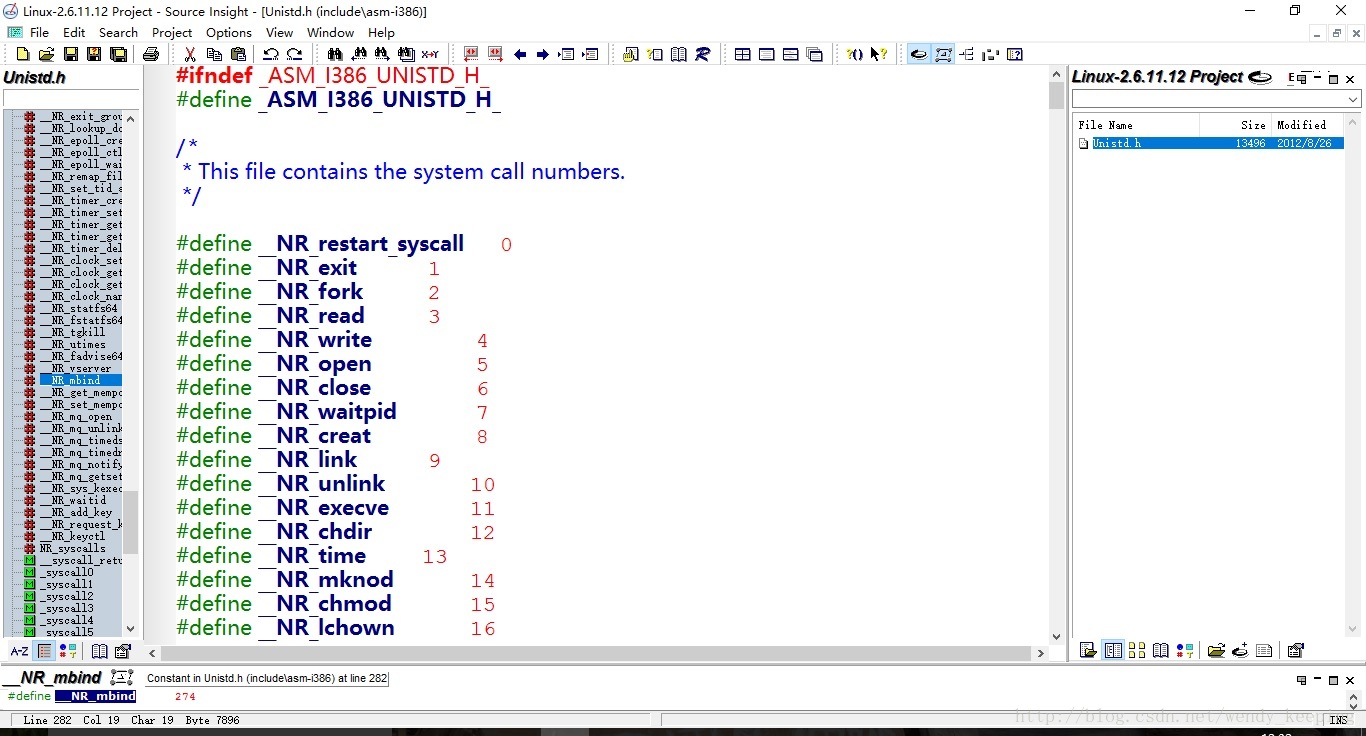Open the Project menu
The width and height of the screenshot is (1366, 736).
tap(172, 32)
